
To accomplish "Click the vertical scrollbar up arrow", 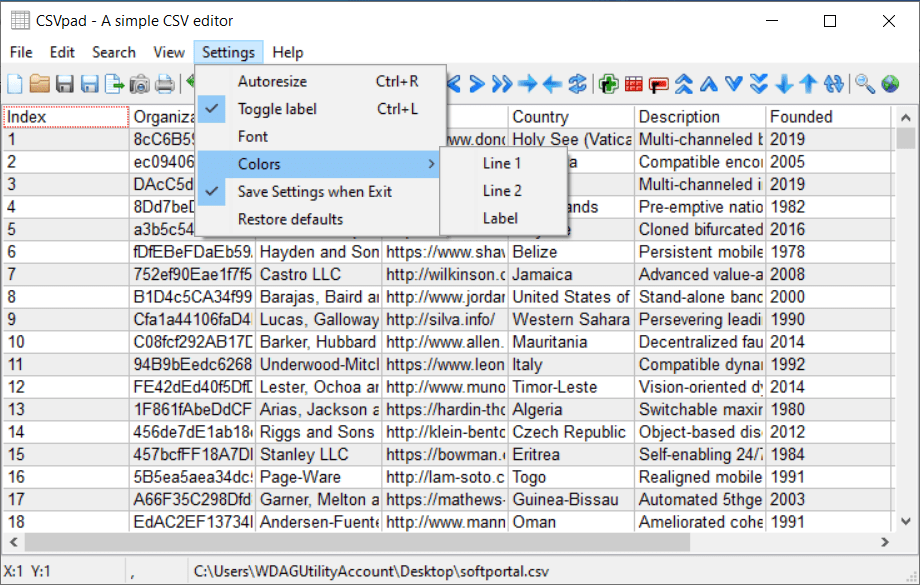I will pyautogui.click(x=905, y=117).
